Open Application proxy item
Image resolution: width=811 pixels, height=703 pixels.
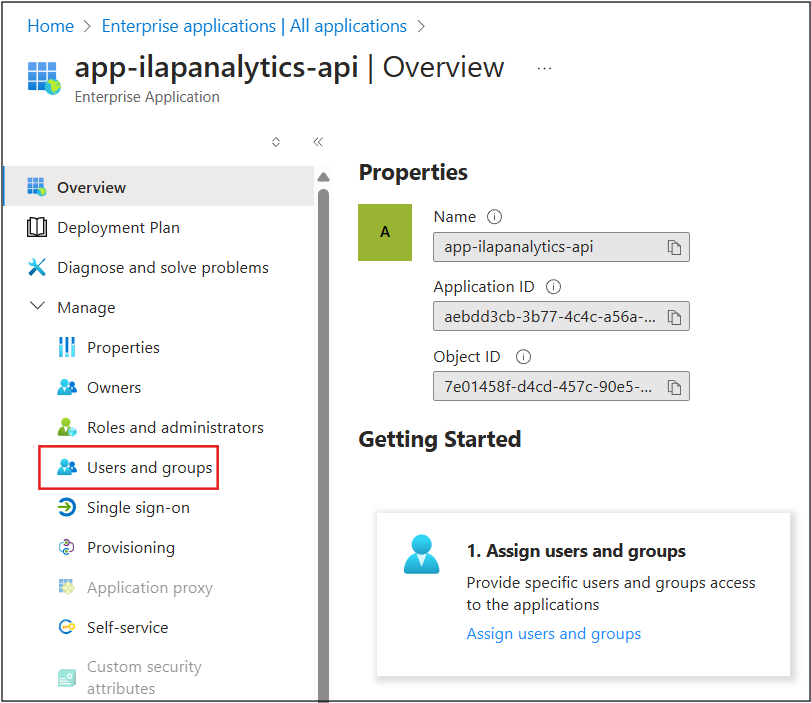[150, 588]
